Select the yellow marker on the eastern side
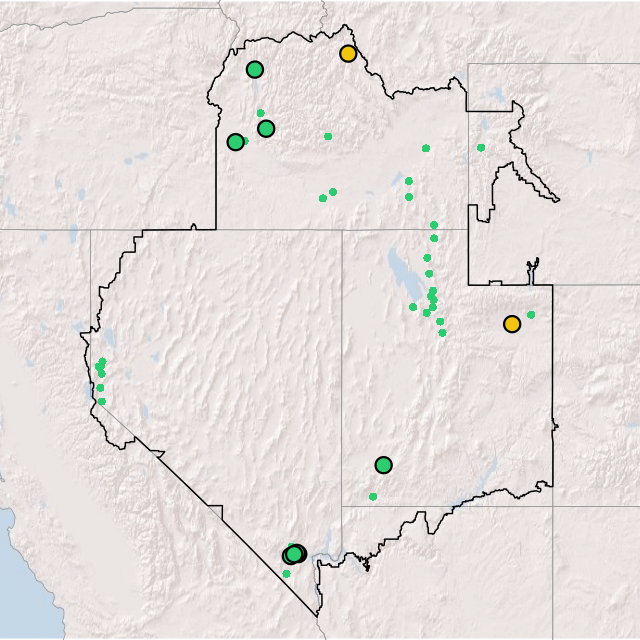Image resolution: width=640 pixels, height=640 pixels. pos(512,324)
